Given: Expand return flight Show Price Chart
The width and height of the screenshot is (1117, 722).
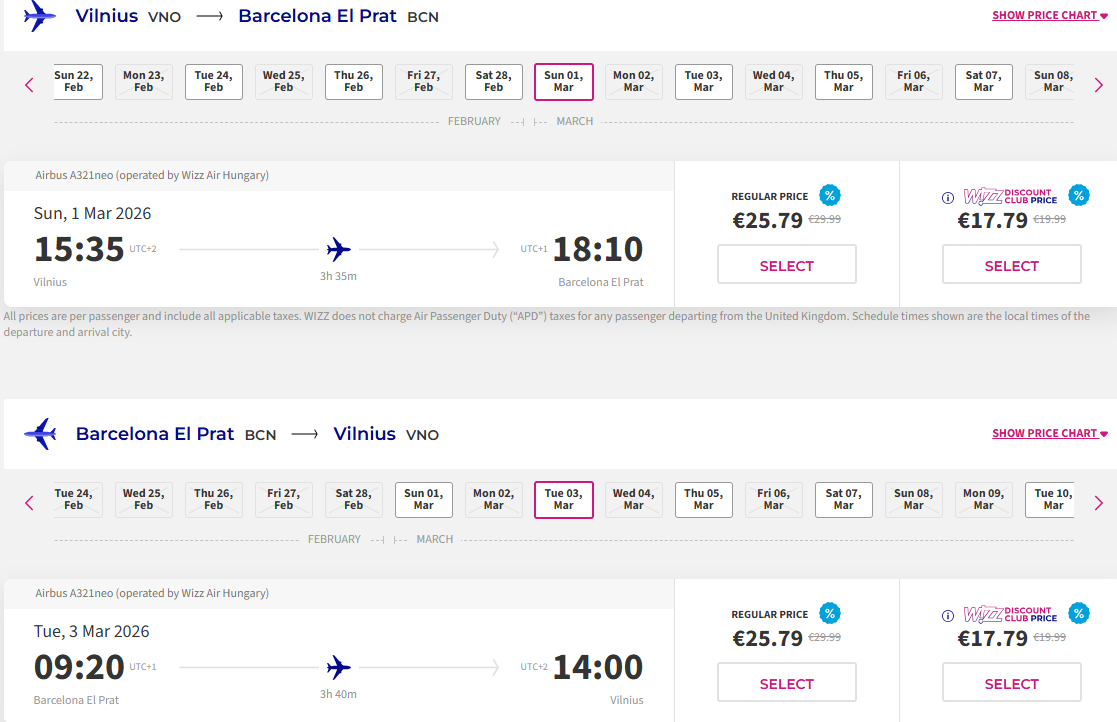Looking at the screenshot, I should (x=1049, y=434).
